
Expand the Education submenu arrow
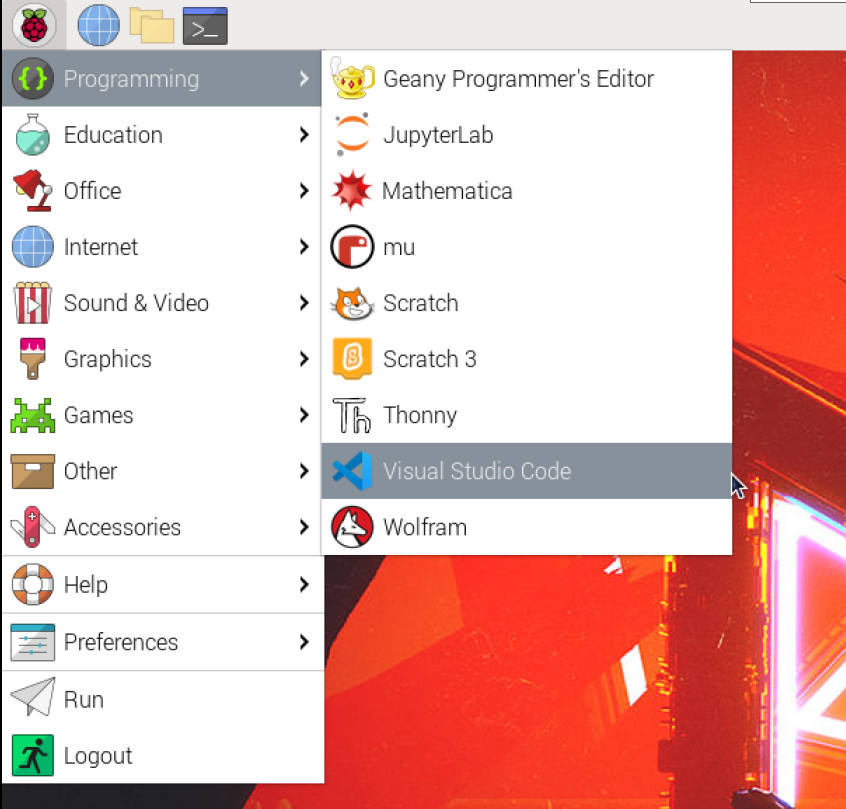[304, 135]
